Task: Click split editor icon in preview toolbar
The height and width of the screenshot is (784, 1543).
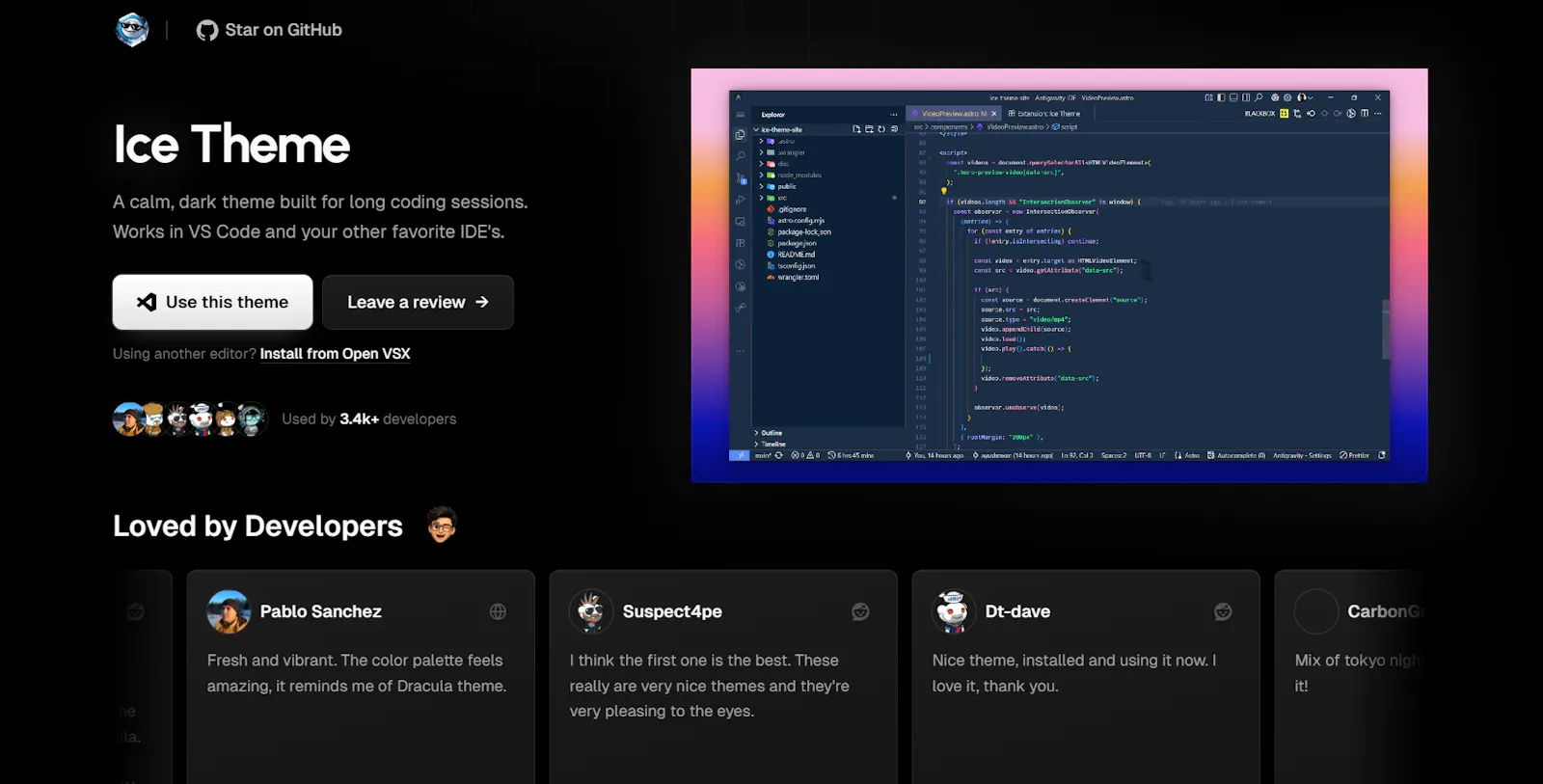Action: tap(1365, 113)
